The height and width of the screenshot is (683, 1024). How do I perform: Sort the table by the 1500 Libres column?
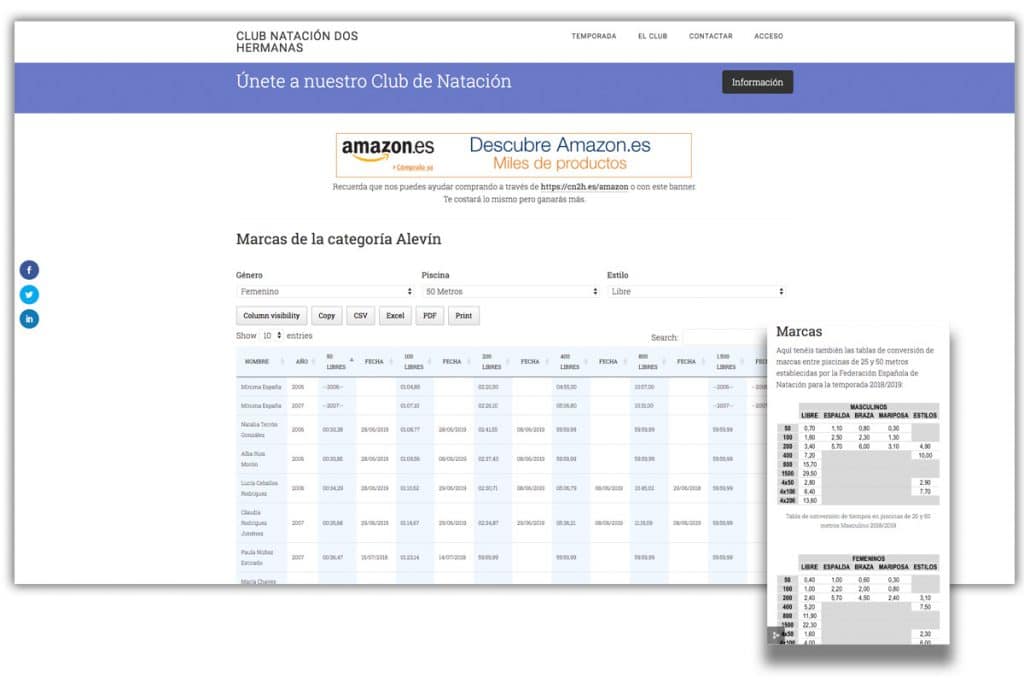pyautogui.click(x=726, y=361)
